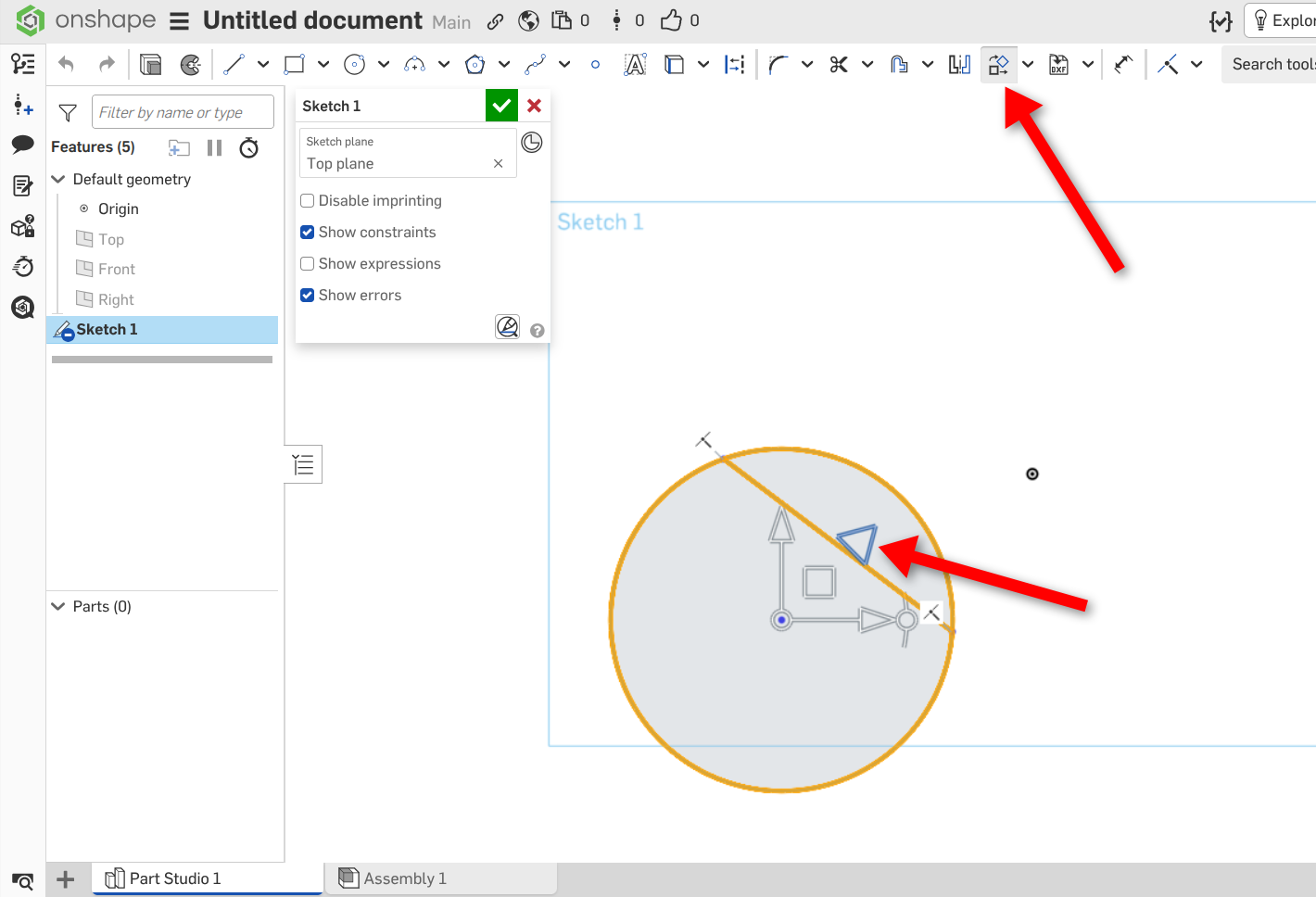The height and width of the screenshot is (897, 1316).
Task: Select the Point tool
Action: [595, 64]
